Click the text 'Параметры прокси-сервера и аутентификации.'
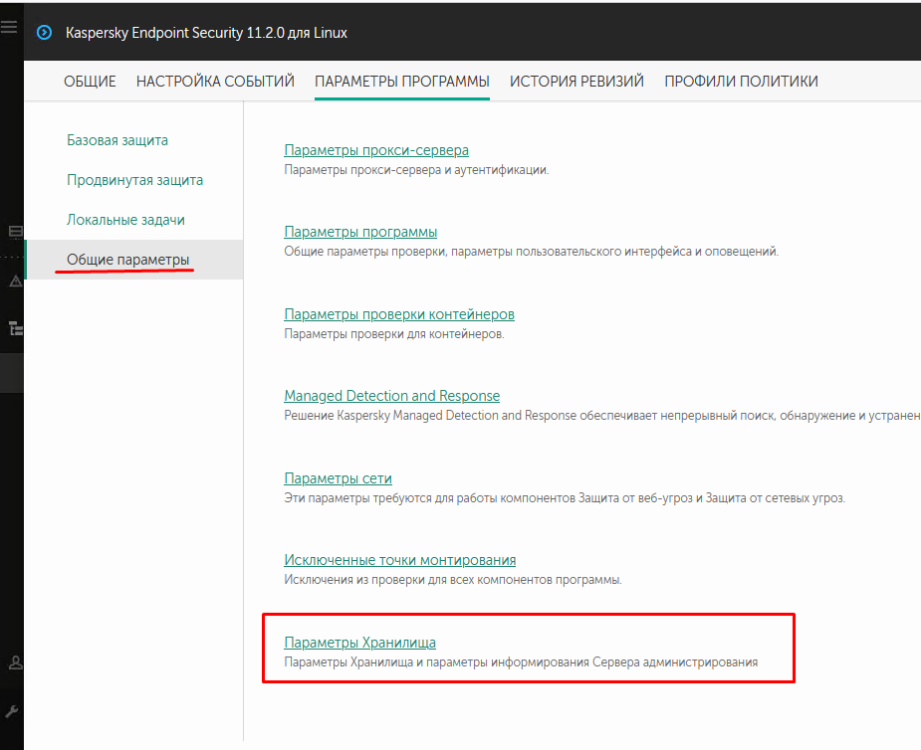The width and height of the screenshot is (921, 750). click(416, 170)
